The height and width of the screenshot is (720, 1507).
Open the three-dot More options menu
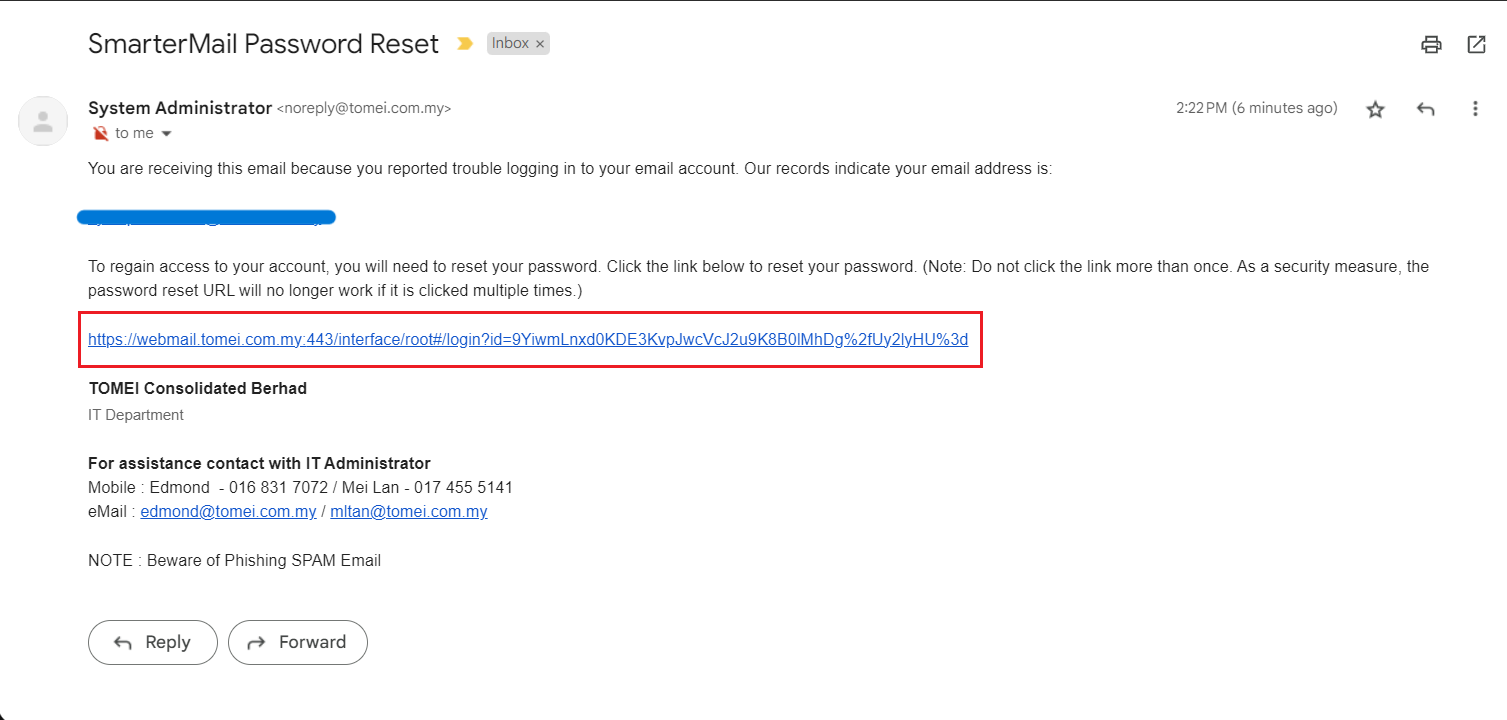pos(1475,109)
